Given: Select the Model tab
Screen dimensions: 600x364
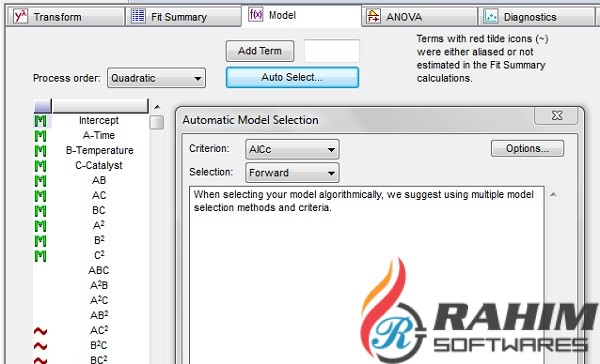Looking at the screenshot, I should point(301,15).
